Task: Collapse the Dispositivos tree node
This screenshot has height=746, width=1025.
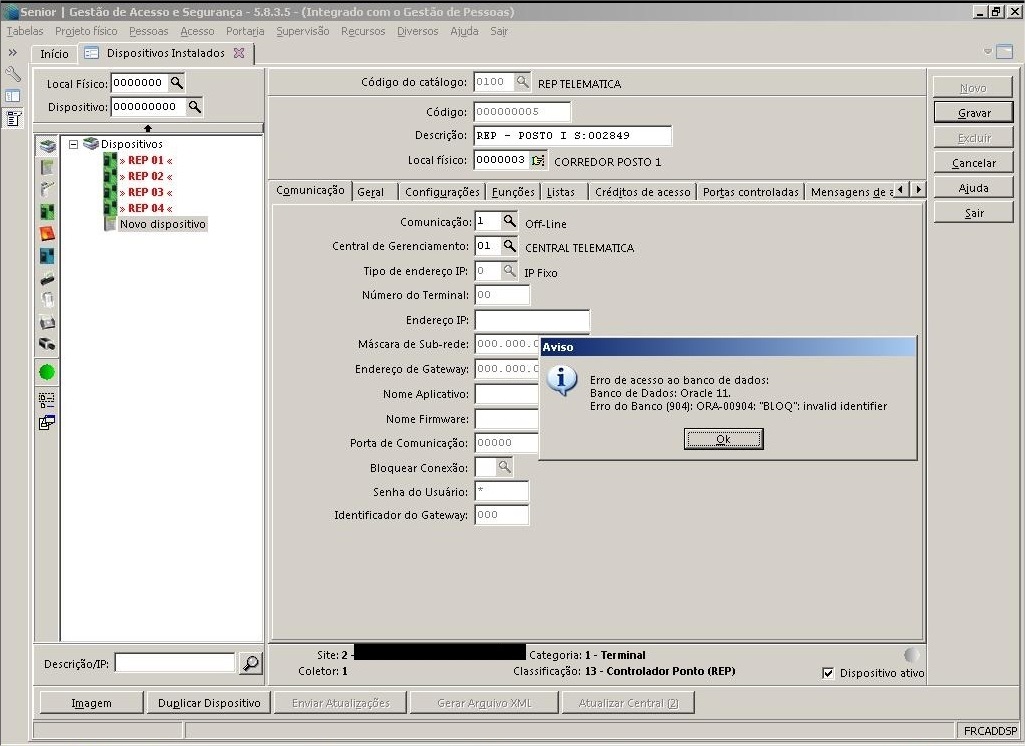Action: point(73,144)
